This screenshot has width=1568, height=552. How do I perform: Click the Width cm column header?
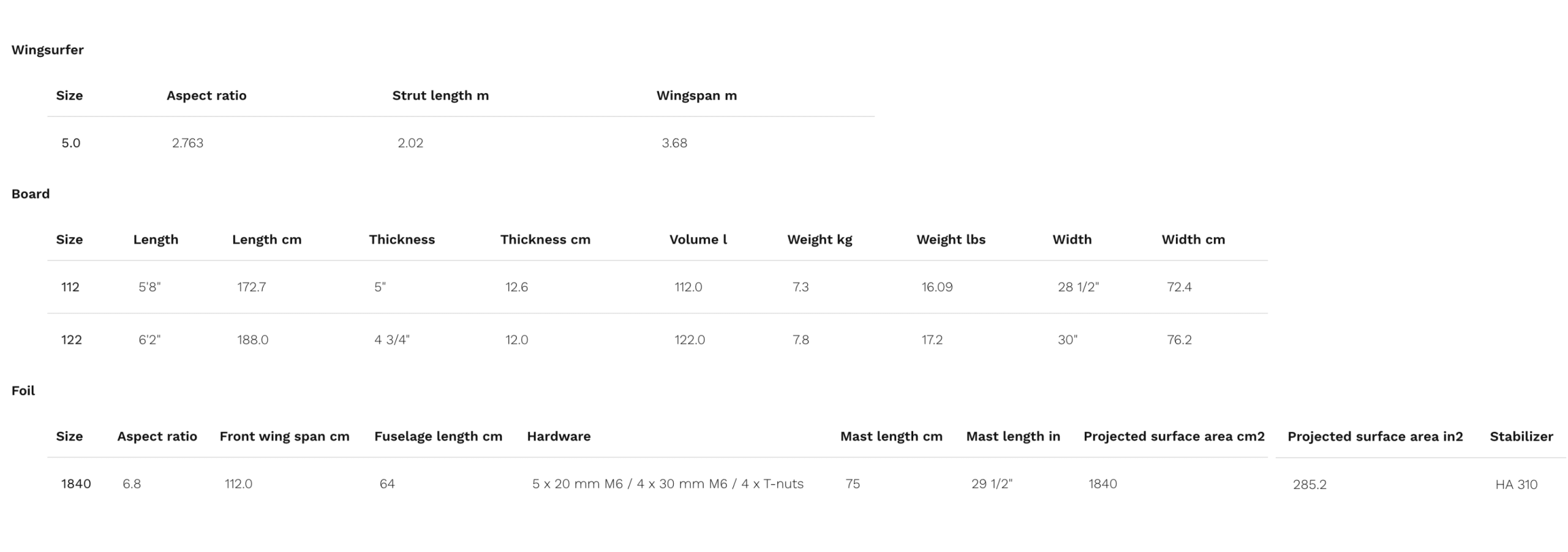[x=1193, y=240]
